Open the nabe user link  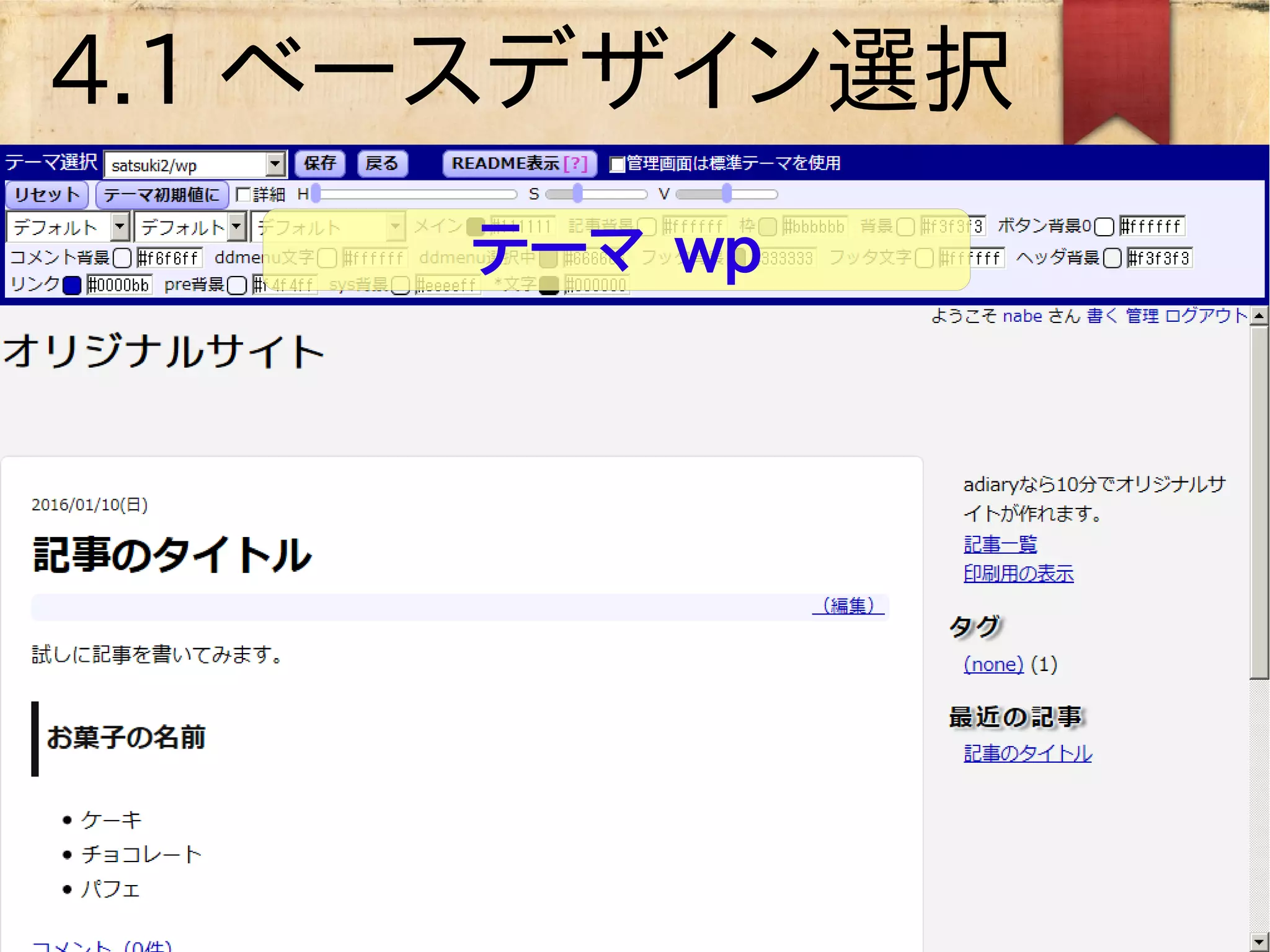[1023, 316]
